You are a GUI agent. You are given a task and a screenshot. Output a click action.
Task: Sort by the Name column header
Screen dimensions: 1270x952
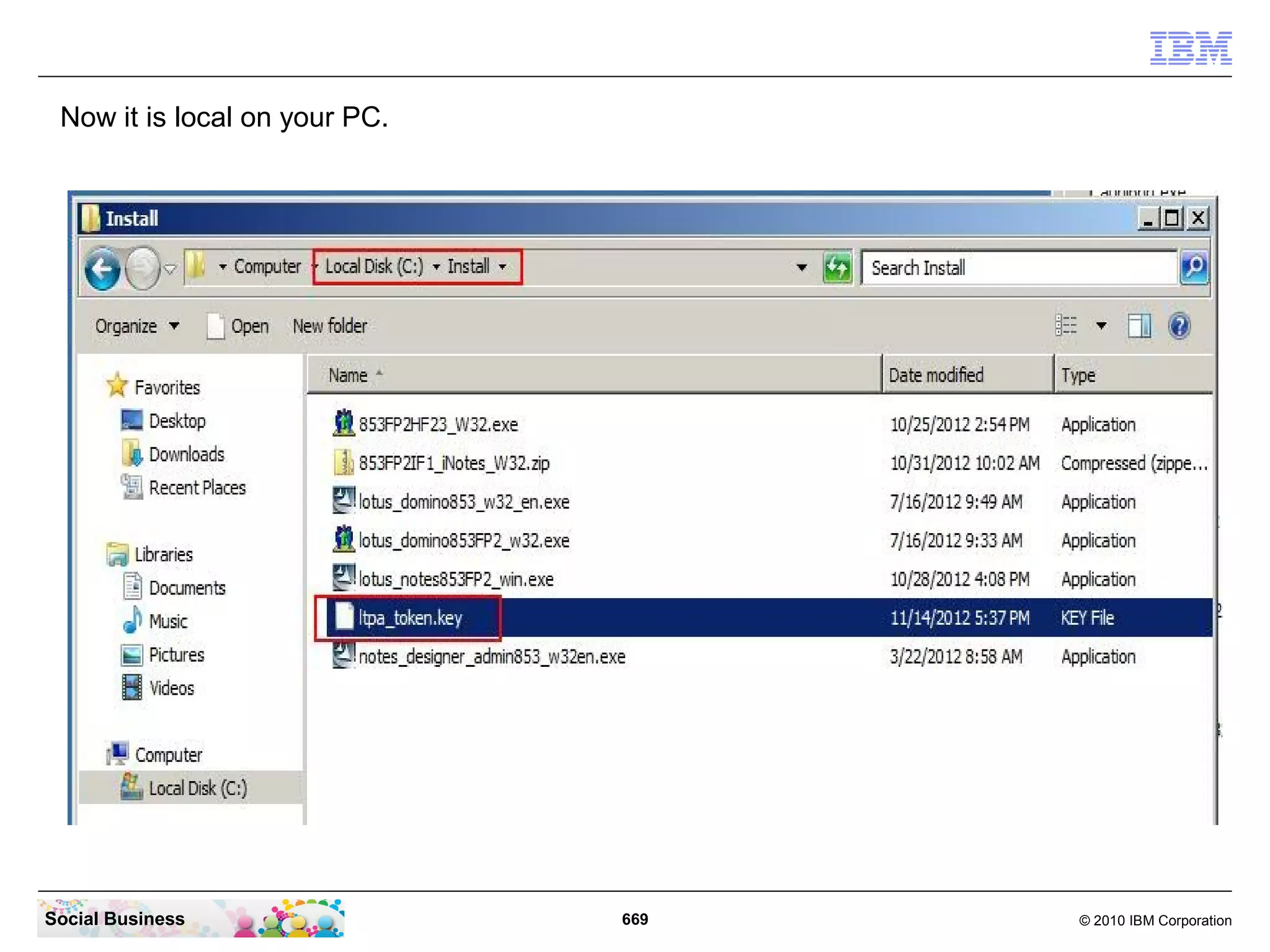click(594, 375)
